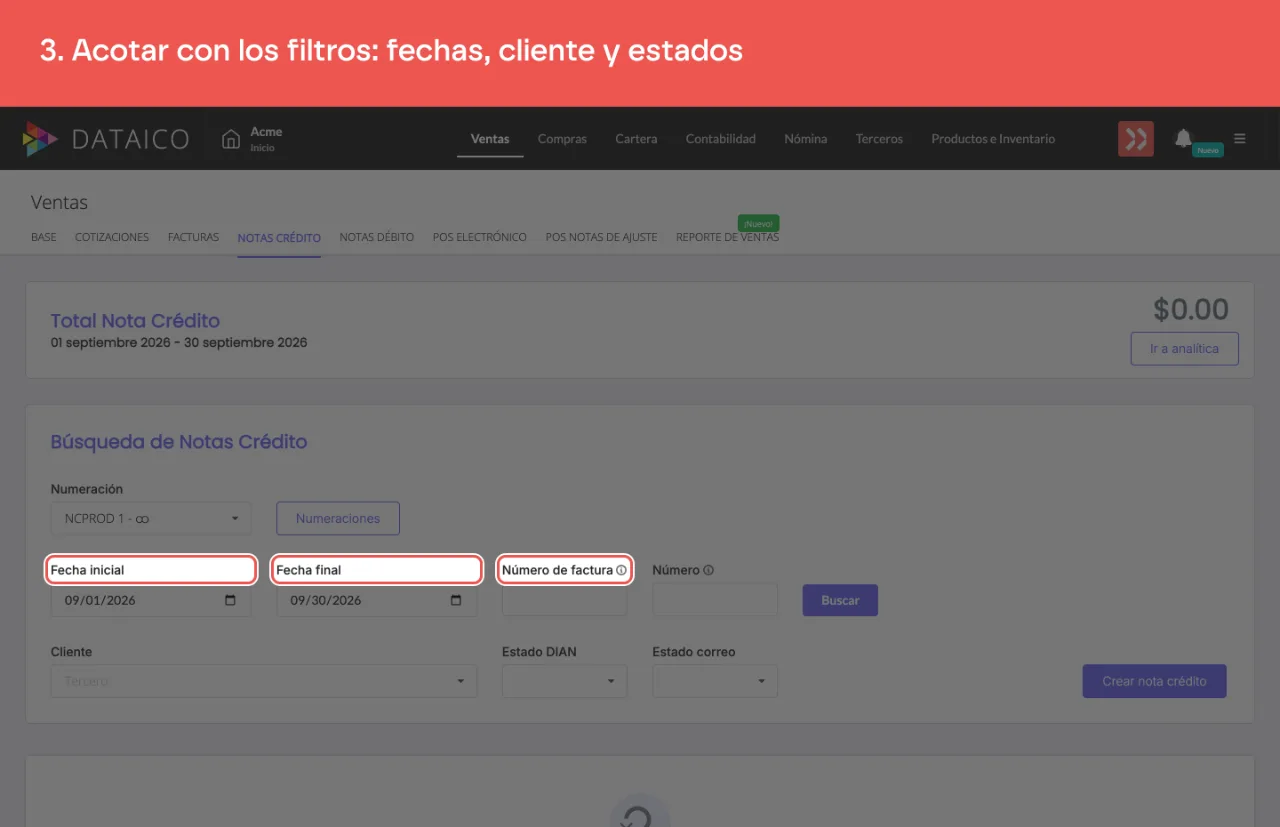
Task: Click the red double-arrow icon
Action: (1136, 139)
